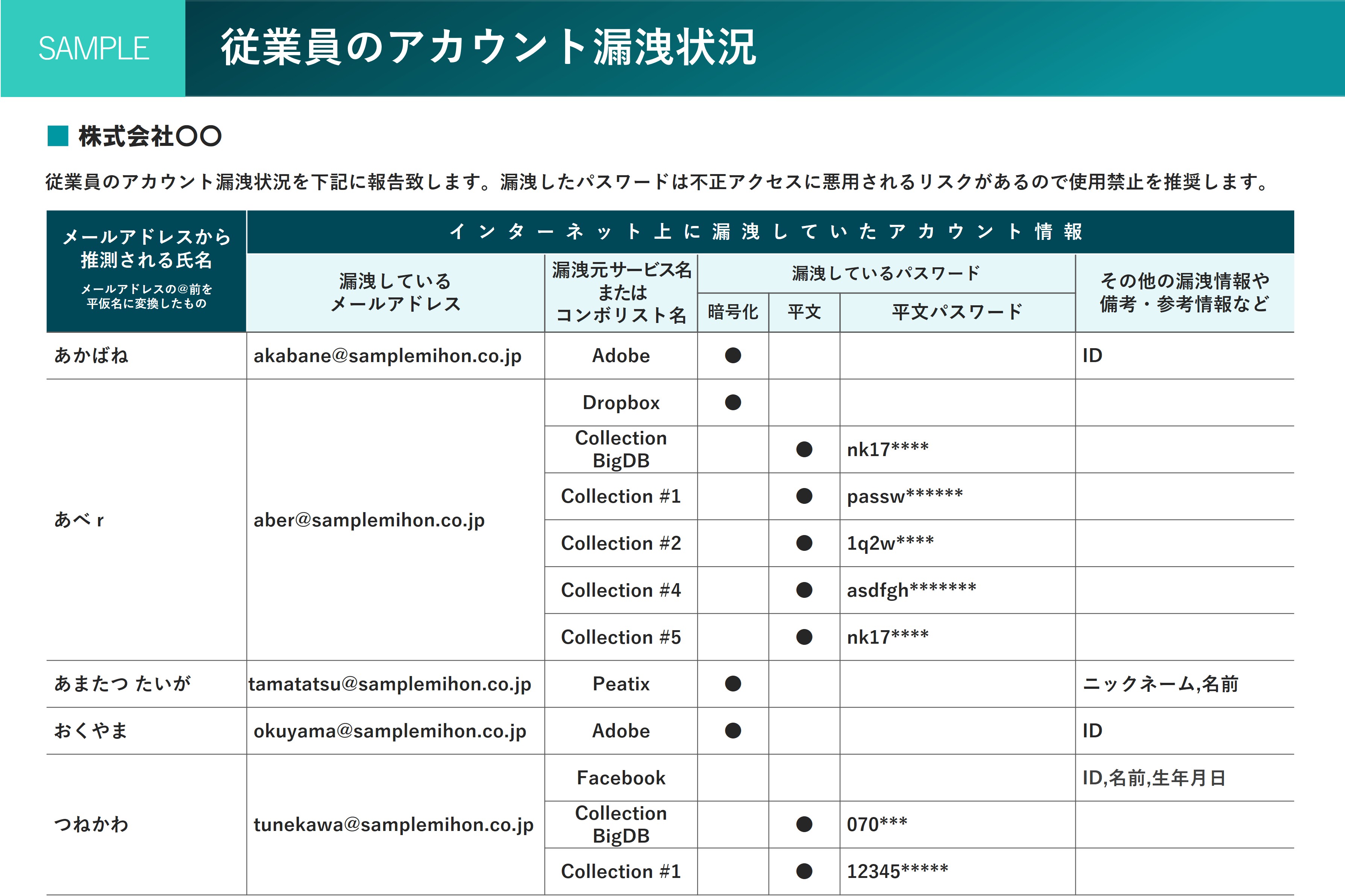Select email aber@samplemihon.co.jp
Viewport: 1345px width, 896px height.
coord(369,521)
